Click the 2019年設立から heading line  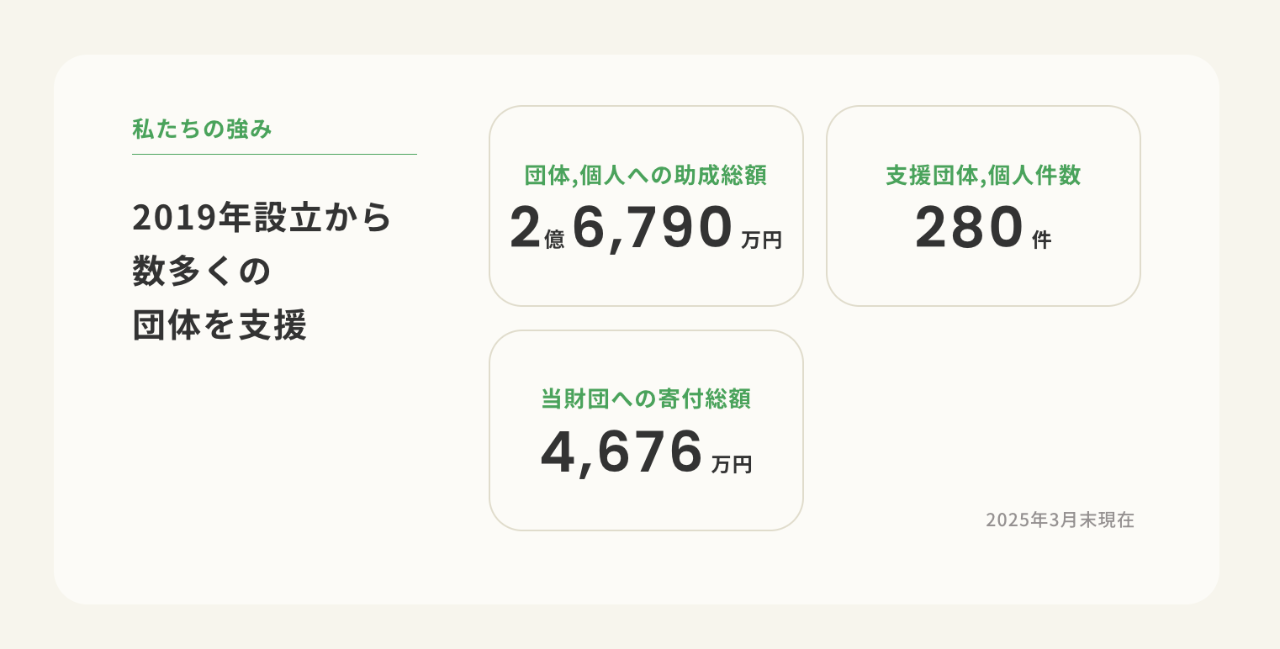[x=263, y=218]
